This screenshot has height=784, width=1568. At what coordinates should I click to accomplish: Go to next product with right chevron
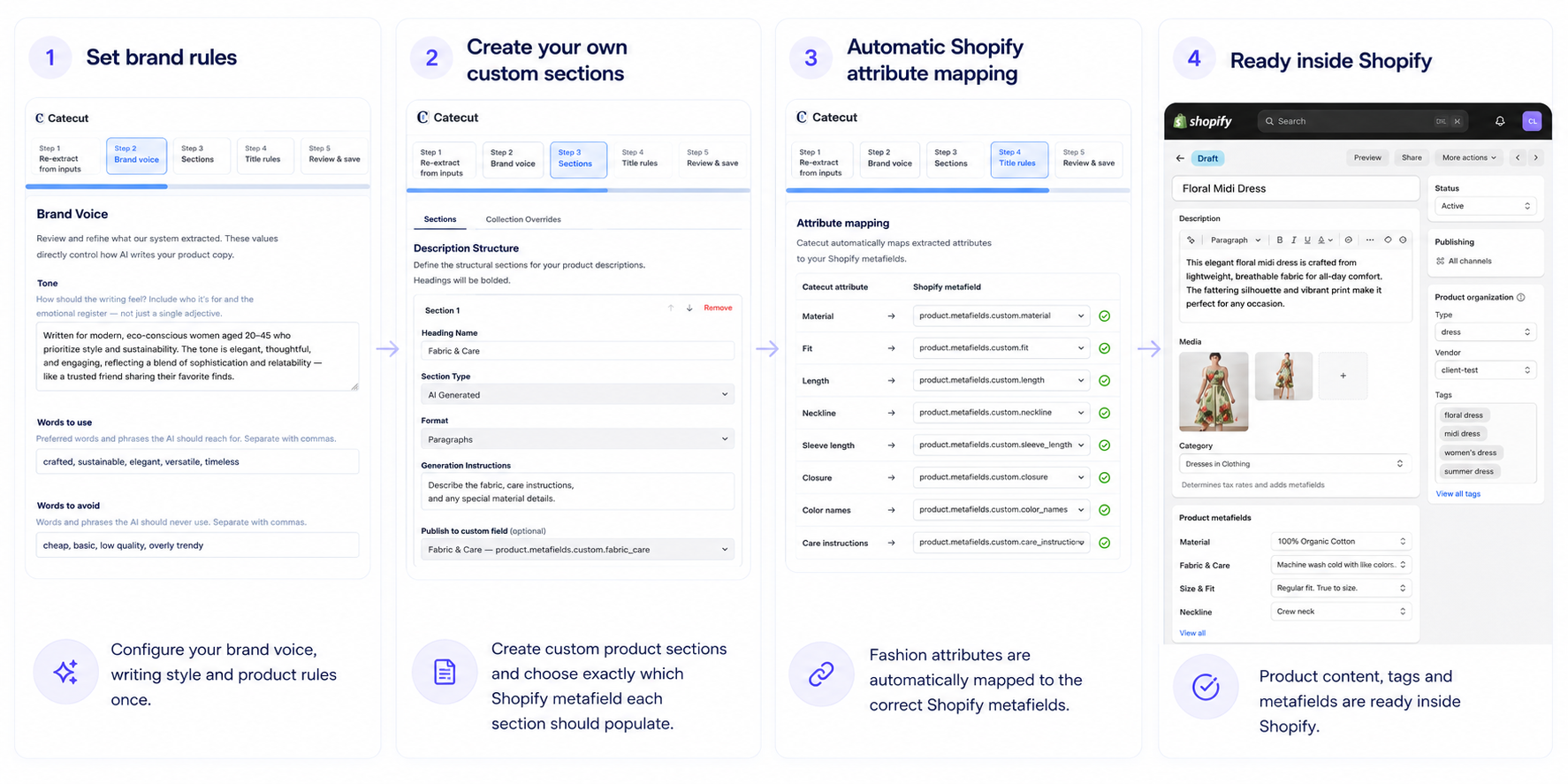1536,158
